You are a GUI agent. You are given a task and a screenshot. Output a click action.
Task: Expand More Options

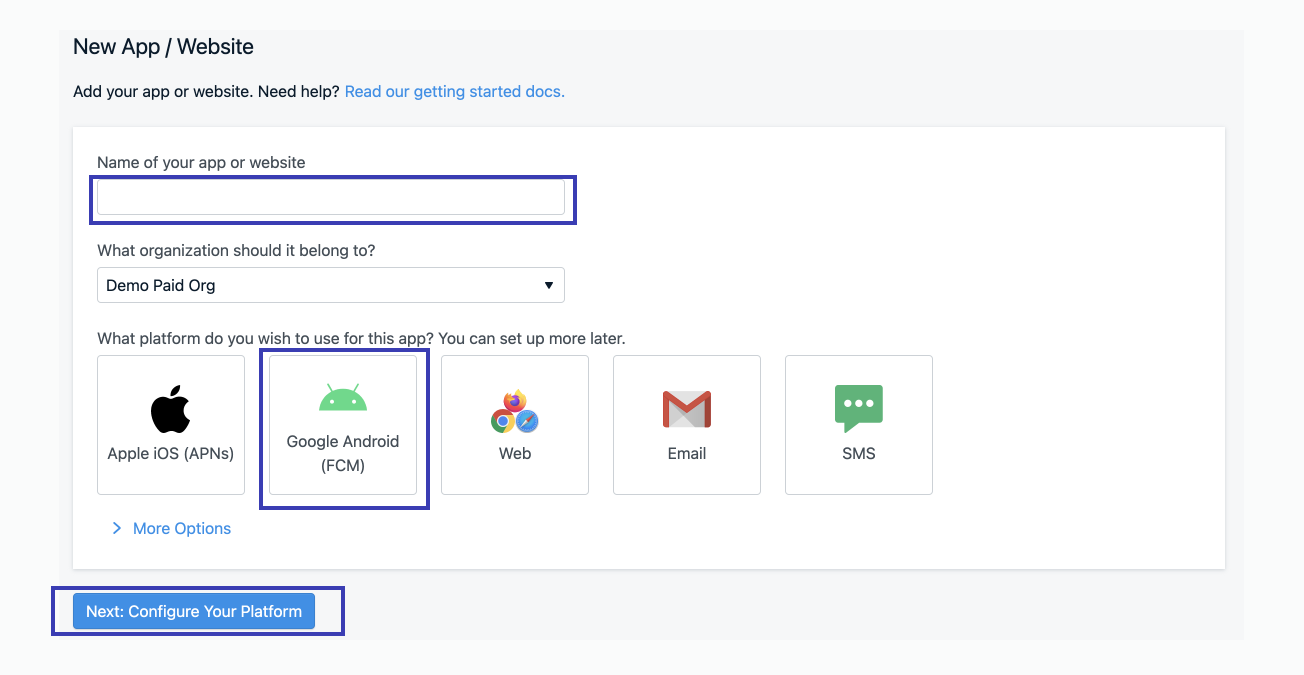point(181,528)
